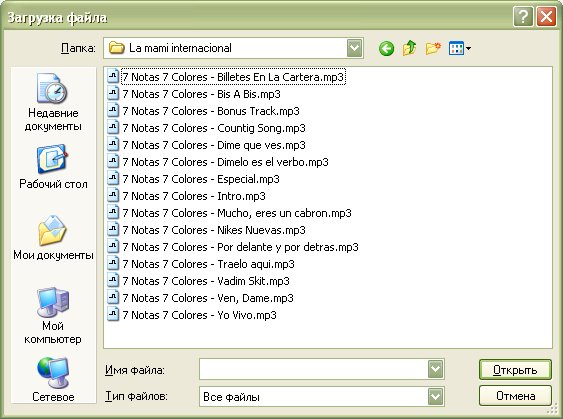Click icon of Yo Vivo.mp3
The width and height of the screenshot is (563, 419).
click(x=113, y=314)
